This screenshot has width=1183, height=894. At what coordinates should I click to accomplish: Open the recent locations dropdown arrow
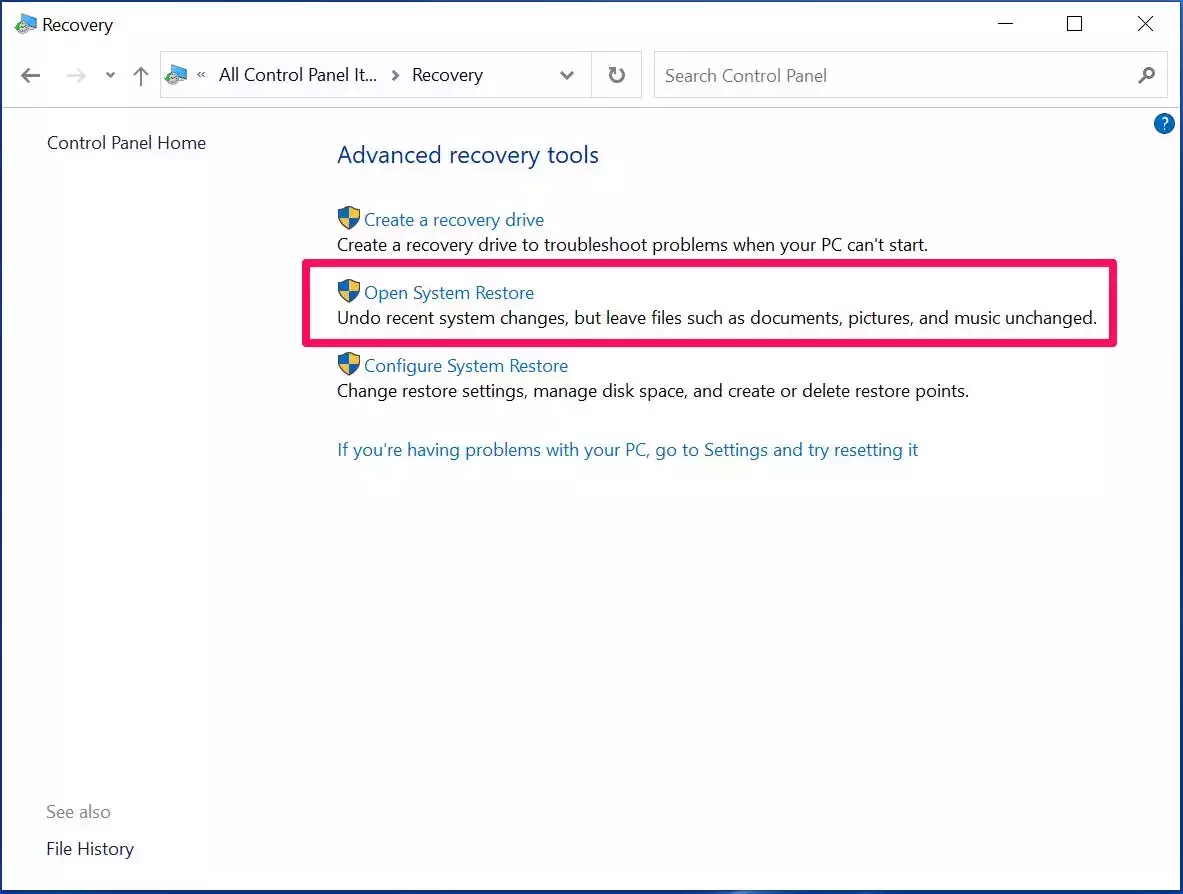(x=110, y=76)
